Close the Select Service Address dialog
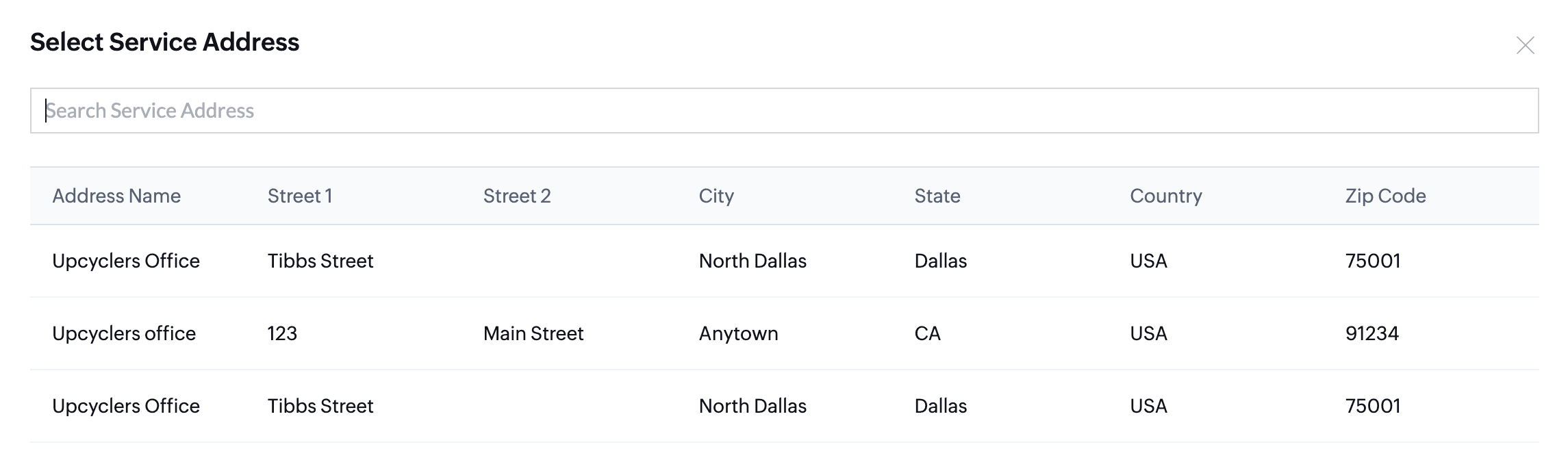The height and width of the screenshot is (475, 1568). [x=1525, y=45]
